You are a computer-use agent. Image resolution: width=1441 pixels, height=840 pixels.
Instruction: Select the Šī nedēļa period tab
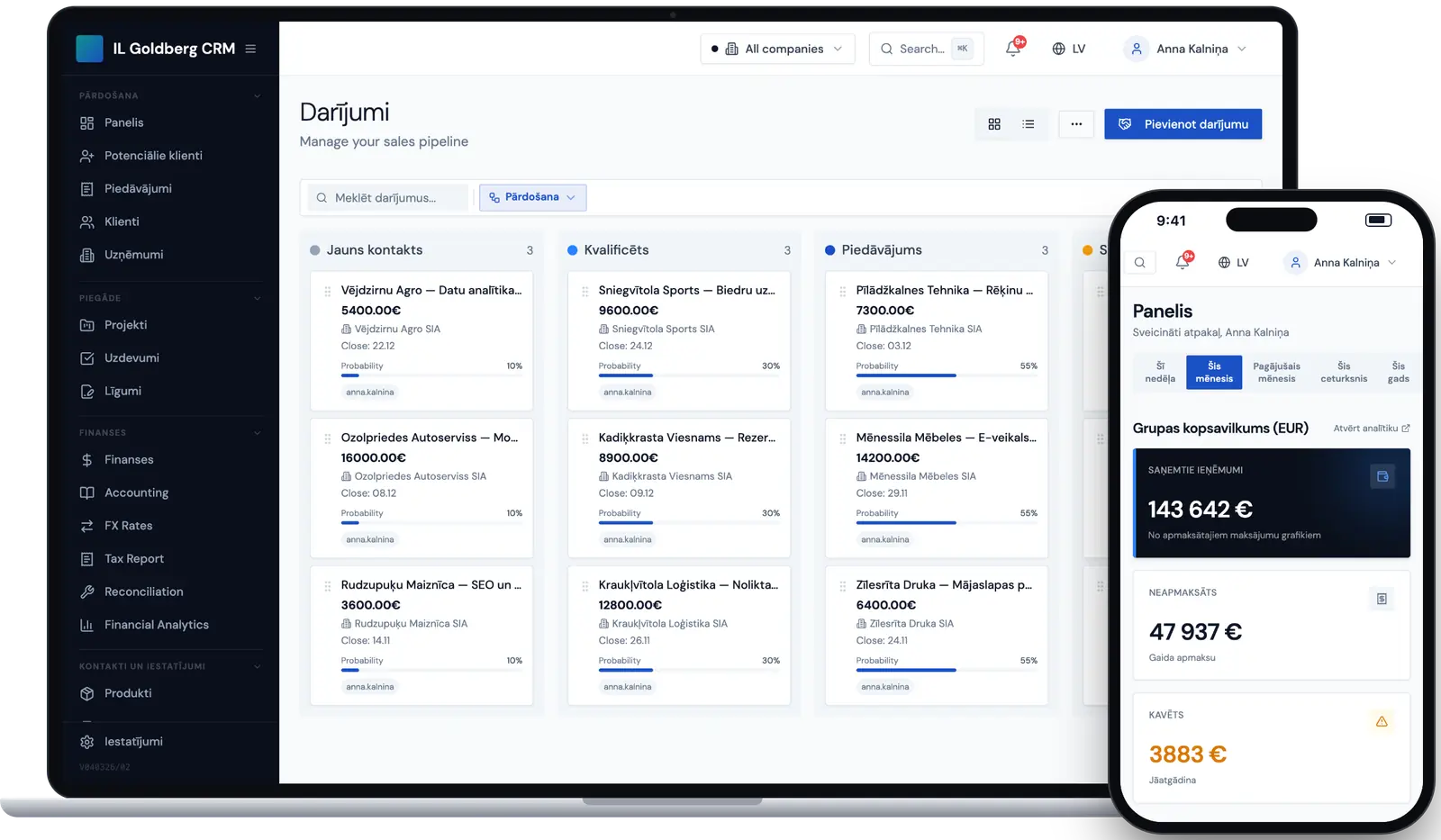point(1160,373)
